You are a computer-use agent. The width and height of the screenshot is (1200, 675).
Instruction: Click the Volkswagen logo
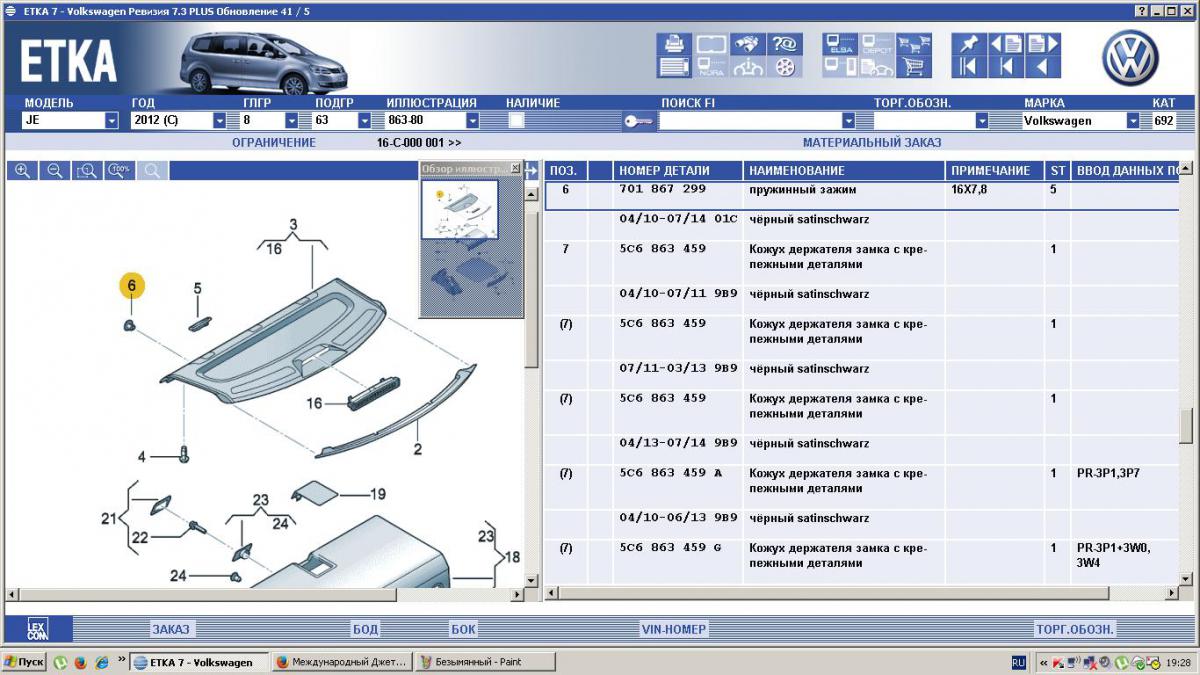pyautogui.click(x=1130, y=57)
